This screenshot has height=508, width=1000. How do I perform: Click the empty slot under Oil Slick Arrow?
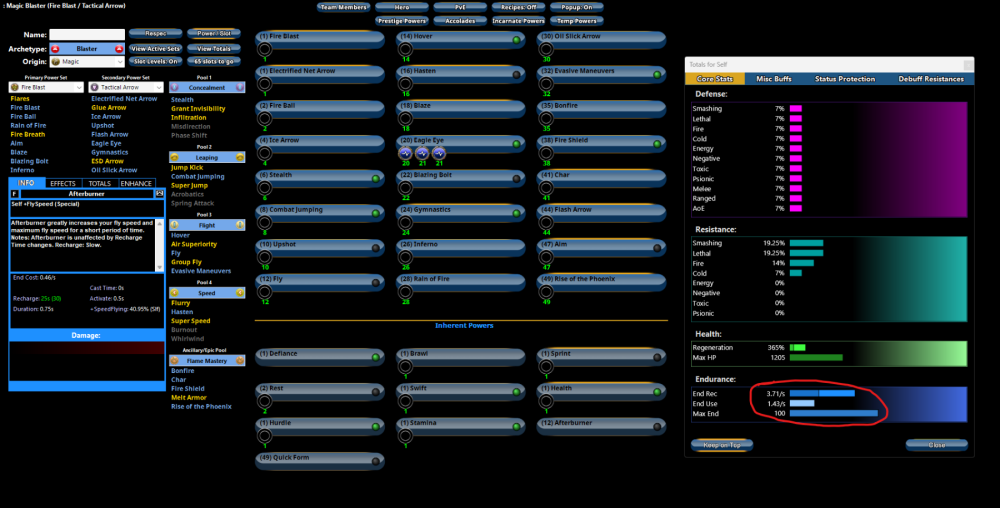pos(548,51)
